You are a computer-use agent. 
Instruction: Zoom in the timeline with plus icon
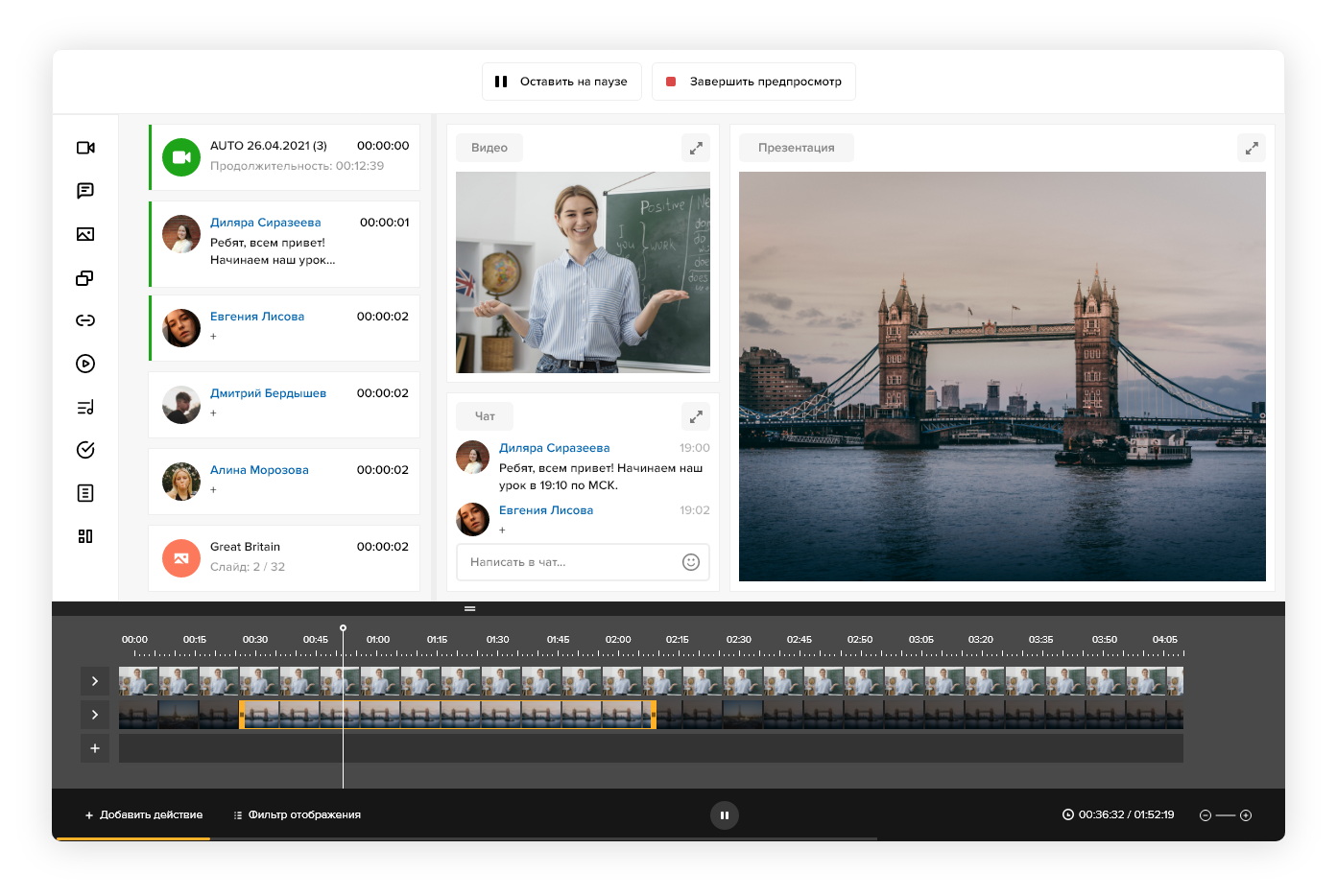pos(1246,815)
